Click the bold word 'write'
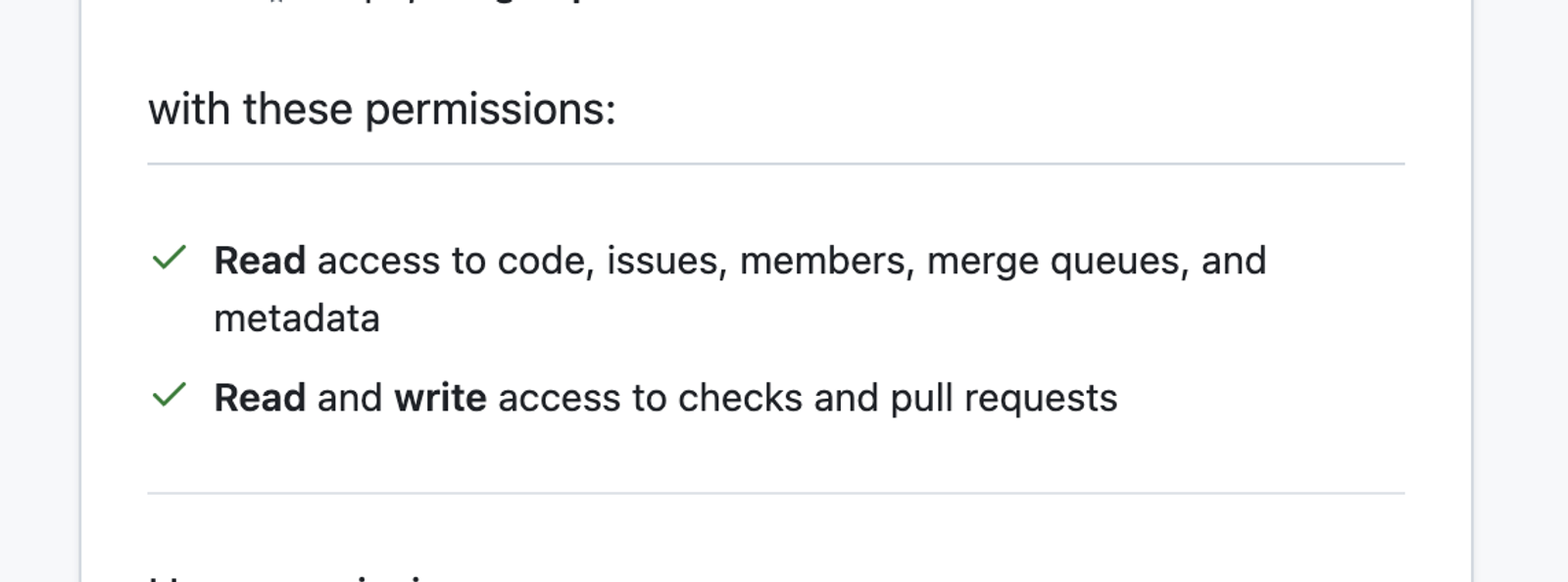1568x582 pixels. tap(440, 398)
